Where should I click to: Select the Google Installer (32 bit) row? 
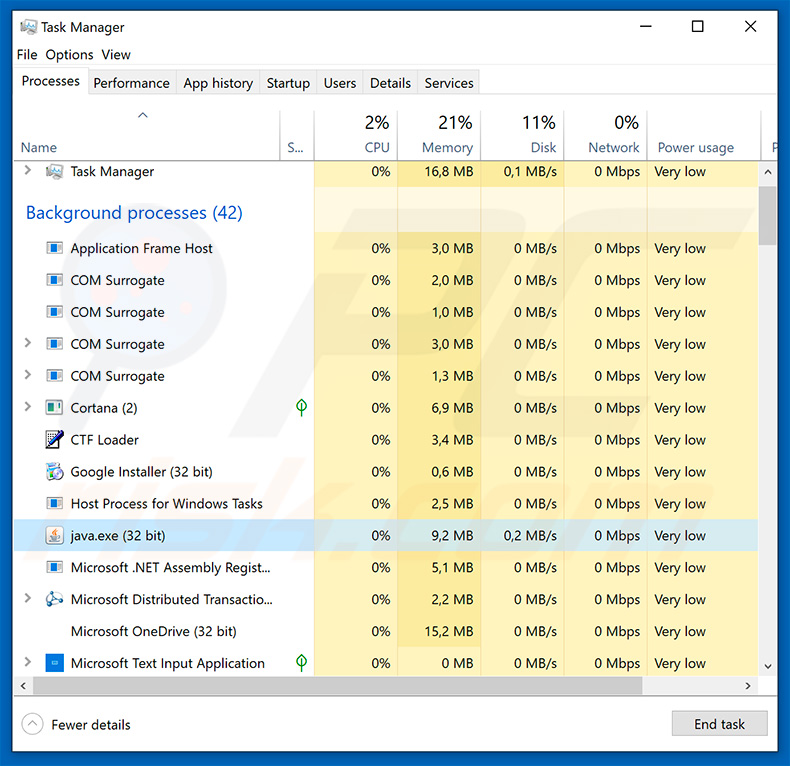pos(386,472)
